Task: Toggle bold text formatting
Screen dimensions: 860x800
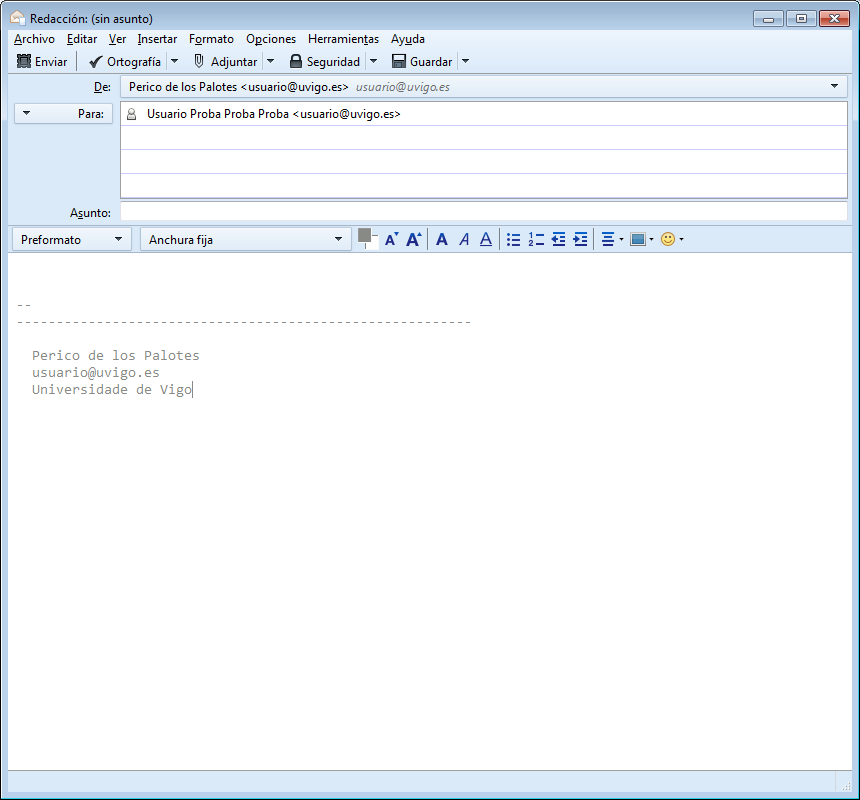Action: coord(442,240)
